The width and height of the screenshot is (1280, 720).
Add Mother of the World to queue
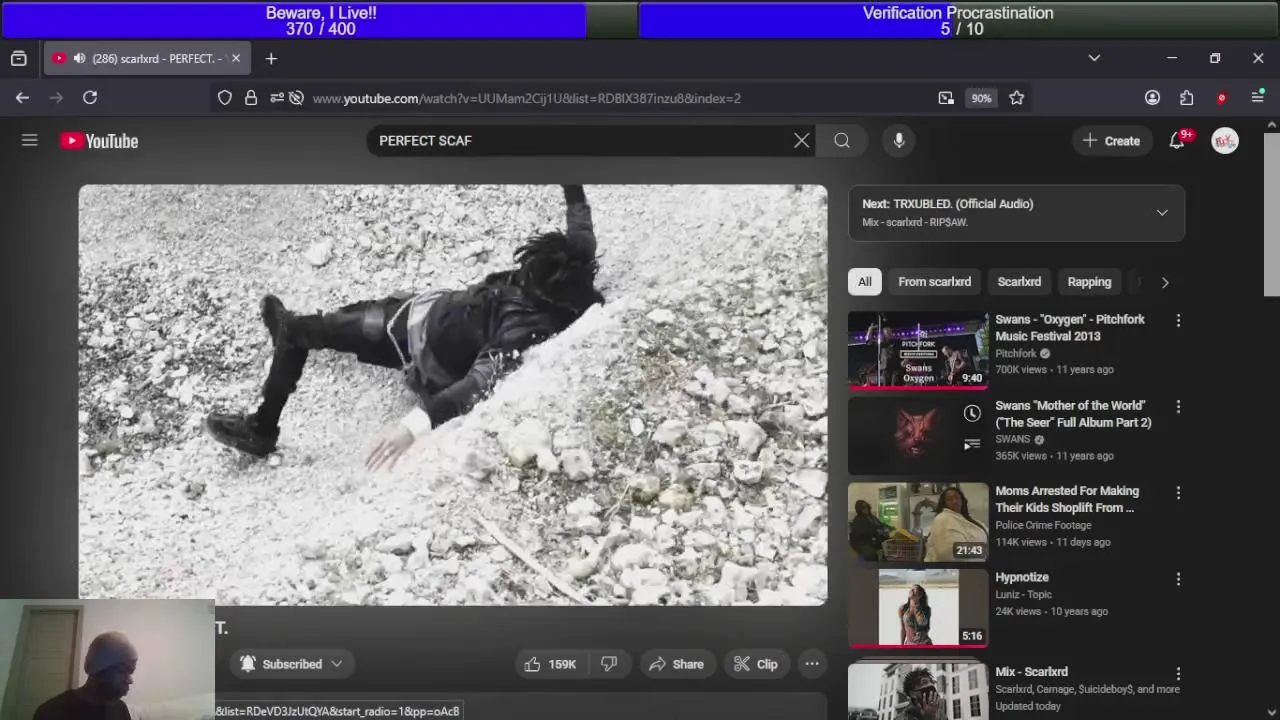(x=972, y=444)
